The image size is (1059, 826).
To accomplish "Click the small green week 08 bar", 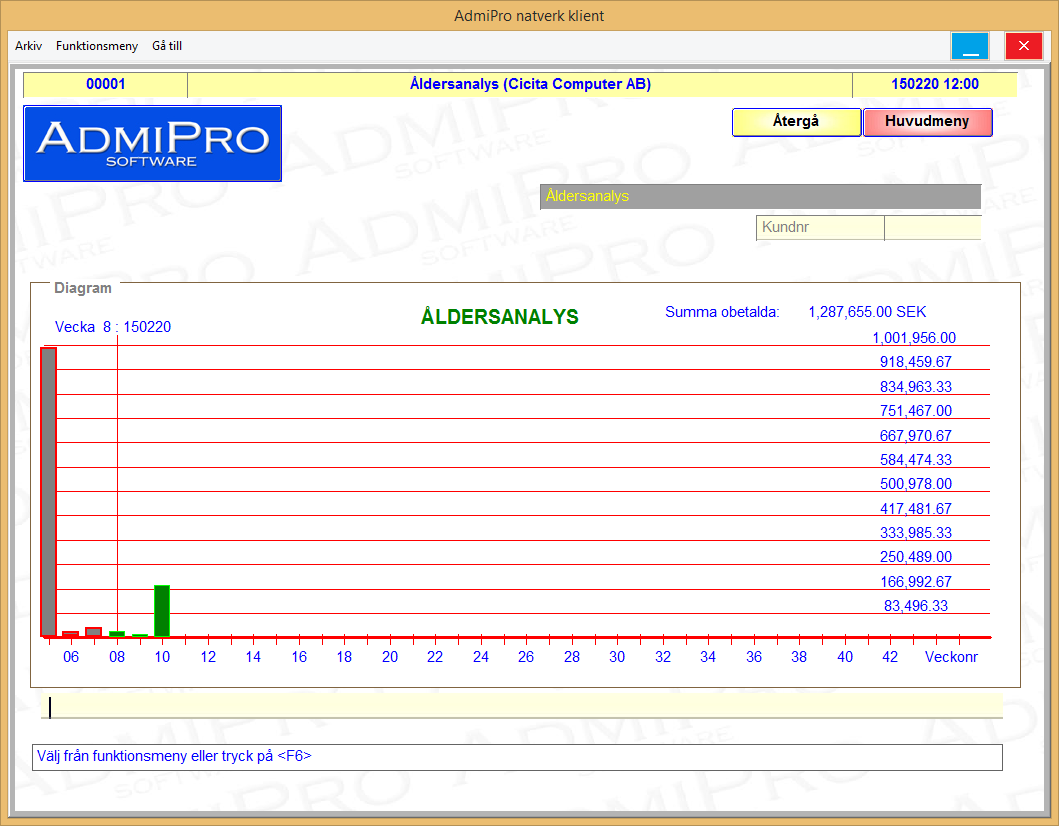I will 117,633.
